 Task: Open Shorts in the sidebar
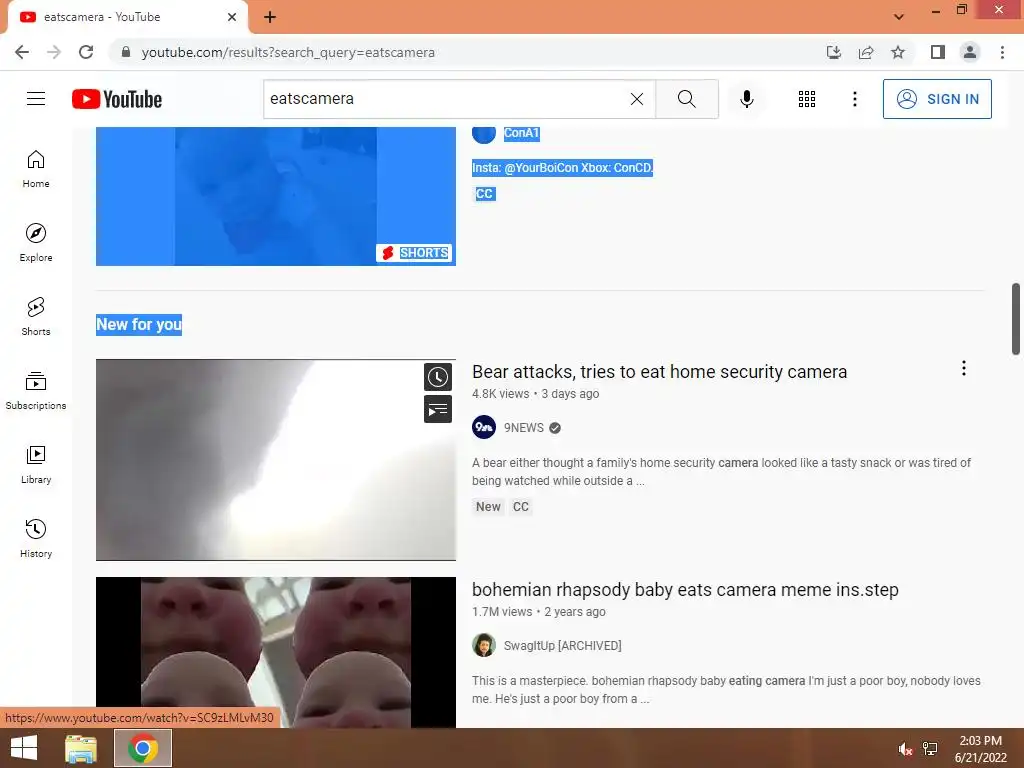[36, 317]
